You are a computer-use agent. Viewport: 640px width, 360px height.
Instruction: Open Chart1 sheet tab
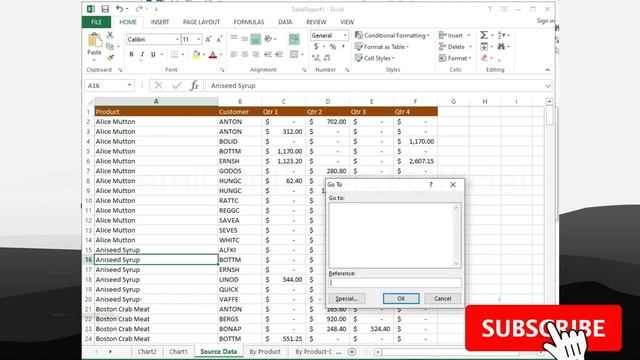178,351
